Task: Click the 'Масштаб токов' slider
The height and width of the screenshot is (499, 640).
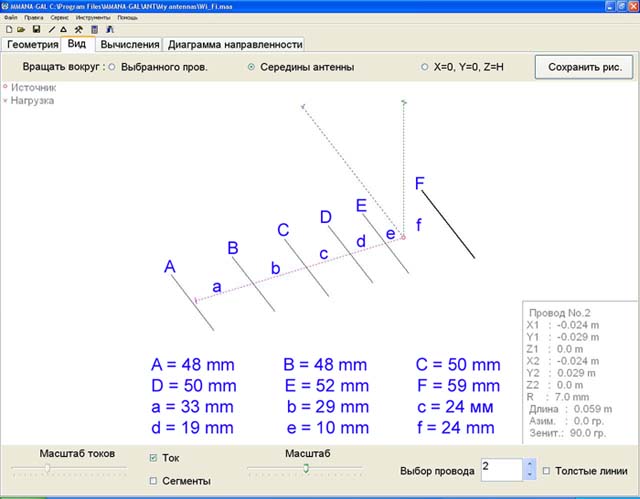Action: pyautogui.click(x=69, y=467)
